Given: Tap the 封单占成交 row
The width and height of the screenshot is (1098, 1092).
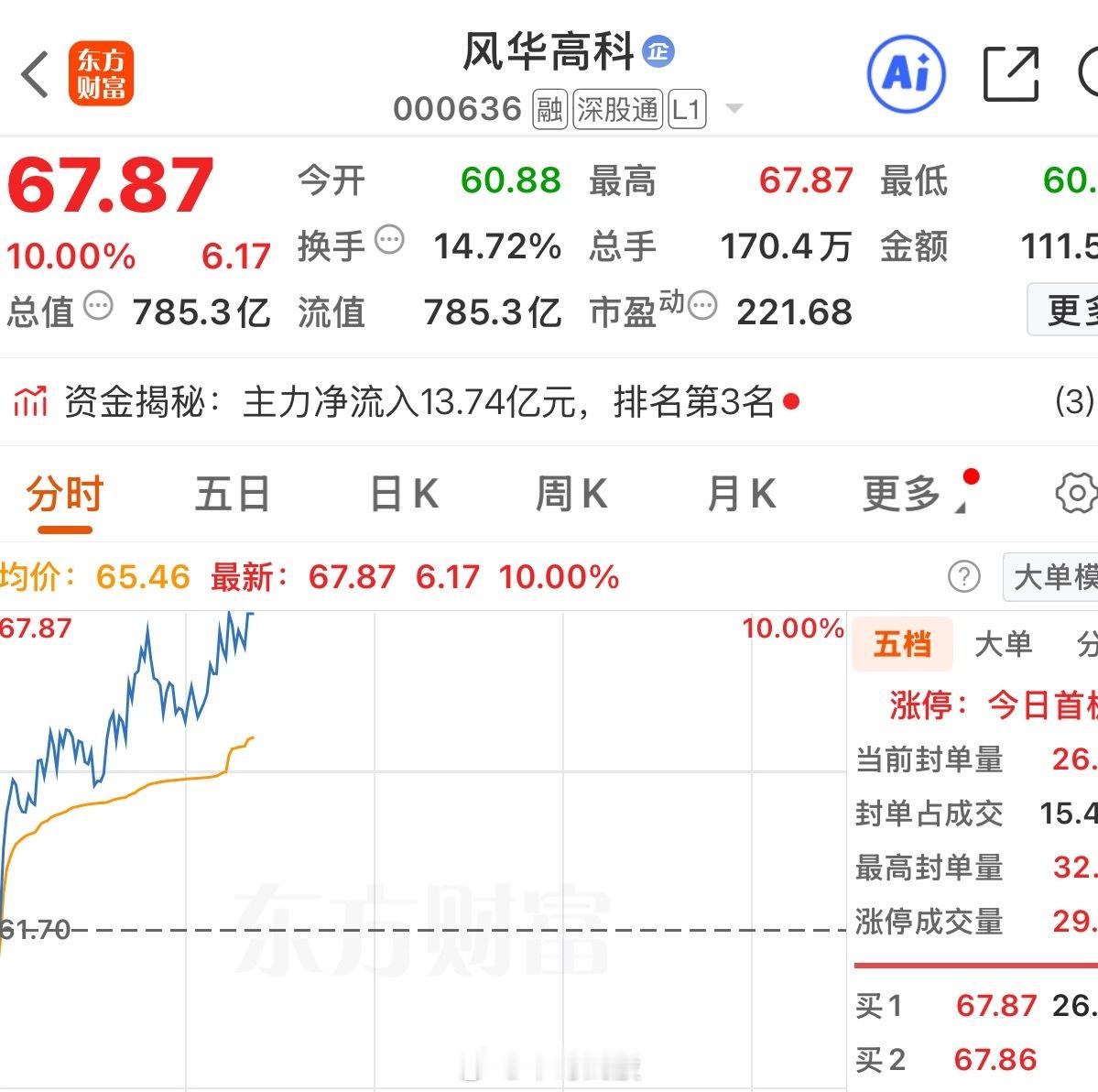Looking at the screenshot, I should (976, 814).
